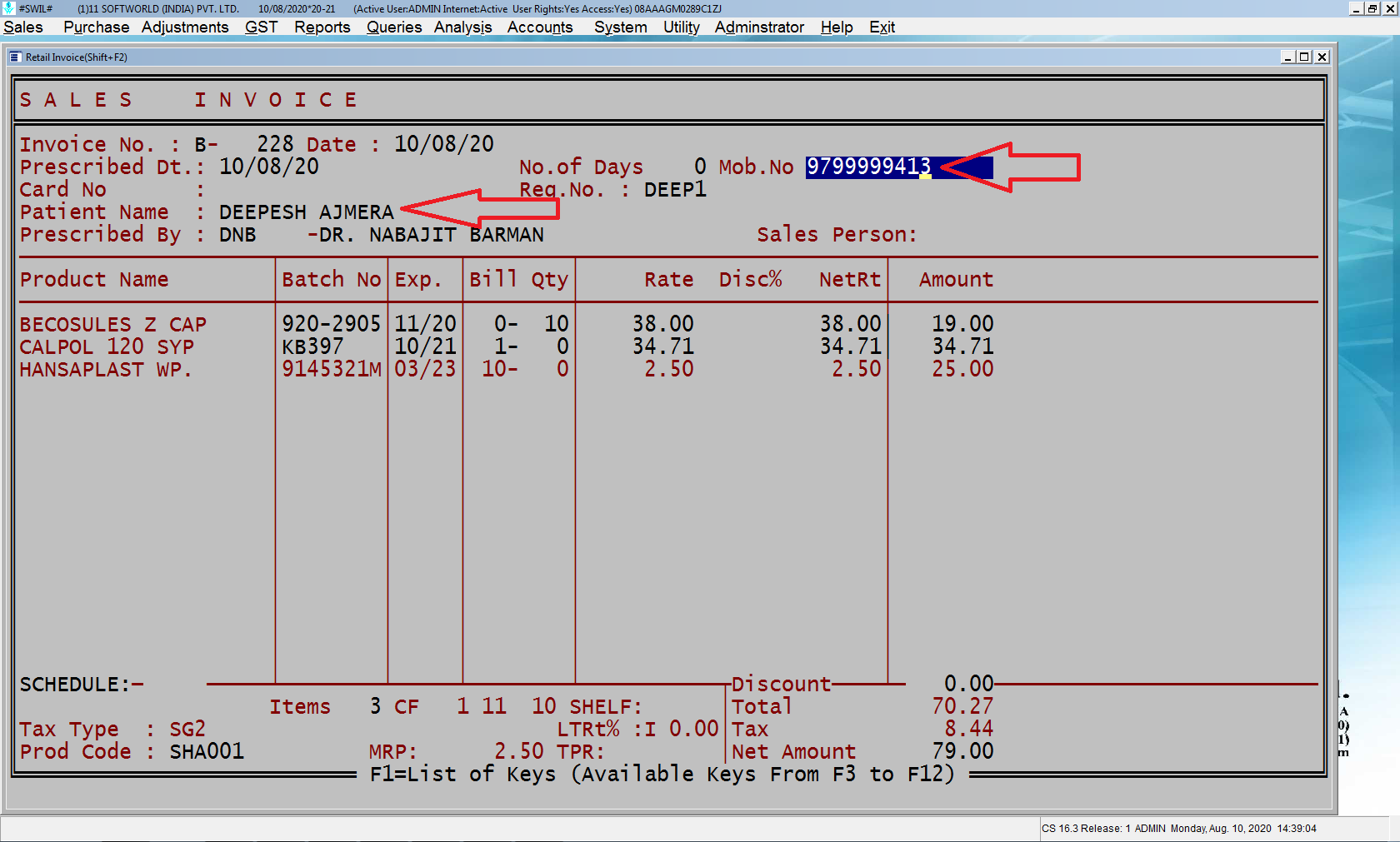Open the Adminstrator menu
Screen dimensions: 1400x842
click(x=759, y=27)
